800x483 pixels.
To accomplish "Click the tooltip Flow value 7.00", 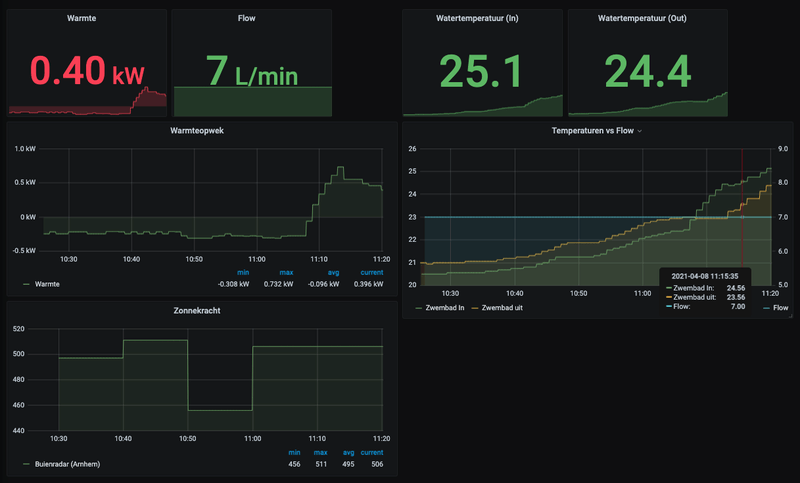I will [x=738, y=307].
